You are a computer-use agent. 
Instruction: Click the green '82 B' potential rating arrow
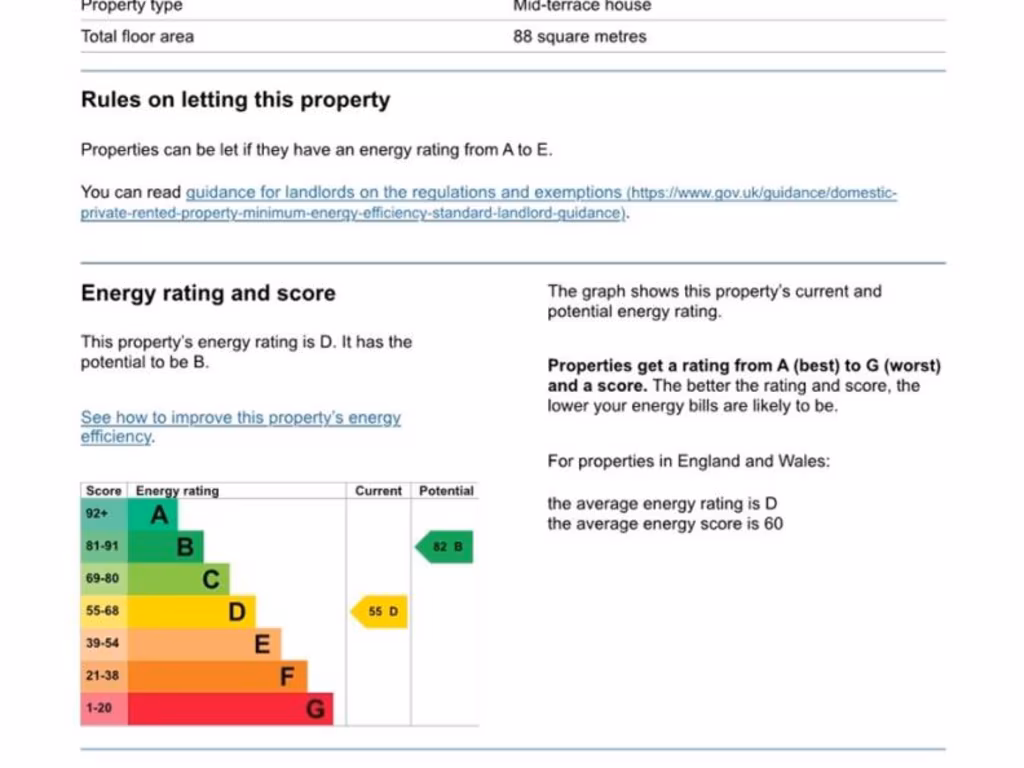tap(445, 547)
